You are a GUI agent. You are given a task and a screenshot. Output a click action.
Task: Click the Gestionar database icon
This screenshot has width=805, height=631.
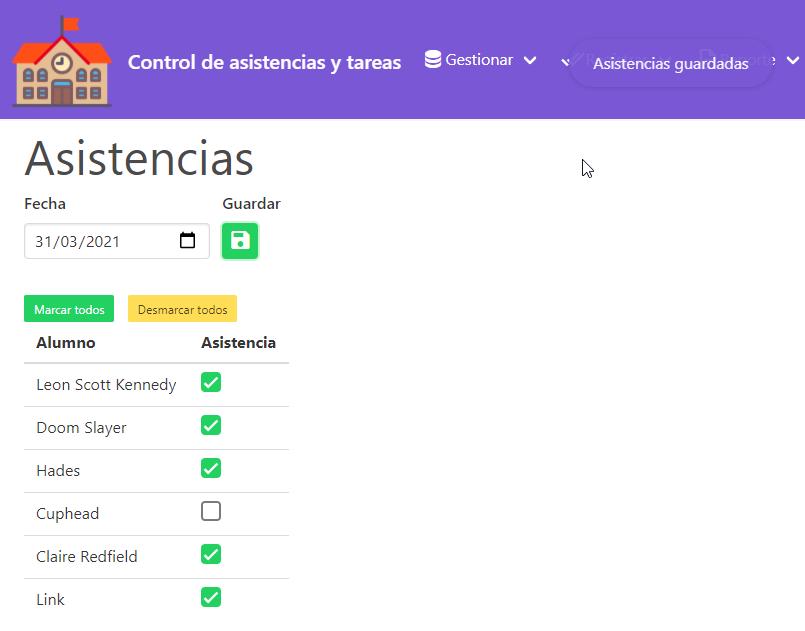[x=433, y=60]
